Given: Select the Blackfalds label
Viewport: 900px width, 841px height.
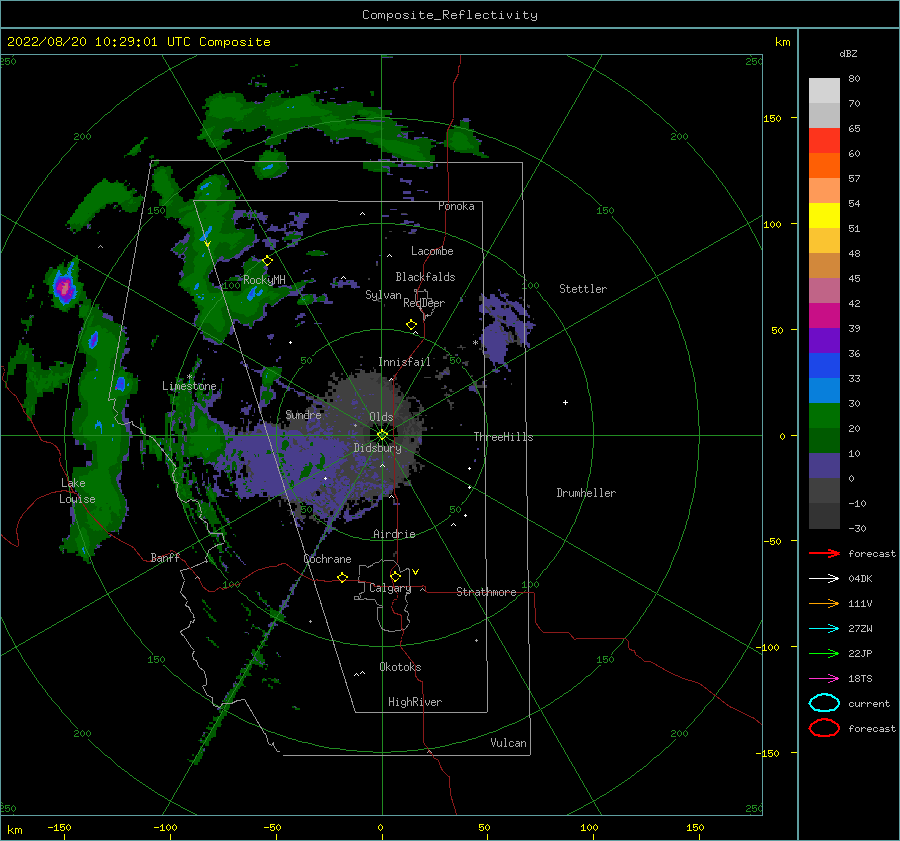Looking at the screenshot, I should 425,277.
